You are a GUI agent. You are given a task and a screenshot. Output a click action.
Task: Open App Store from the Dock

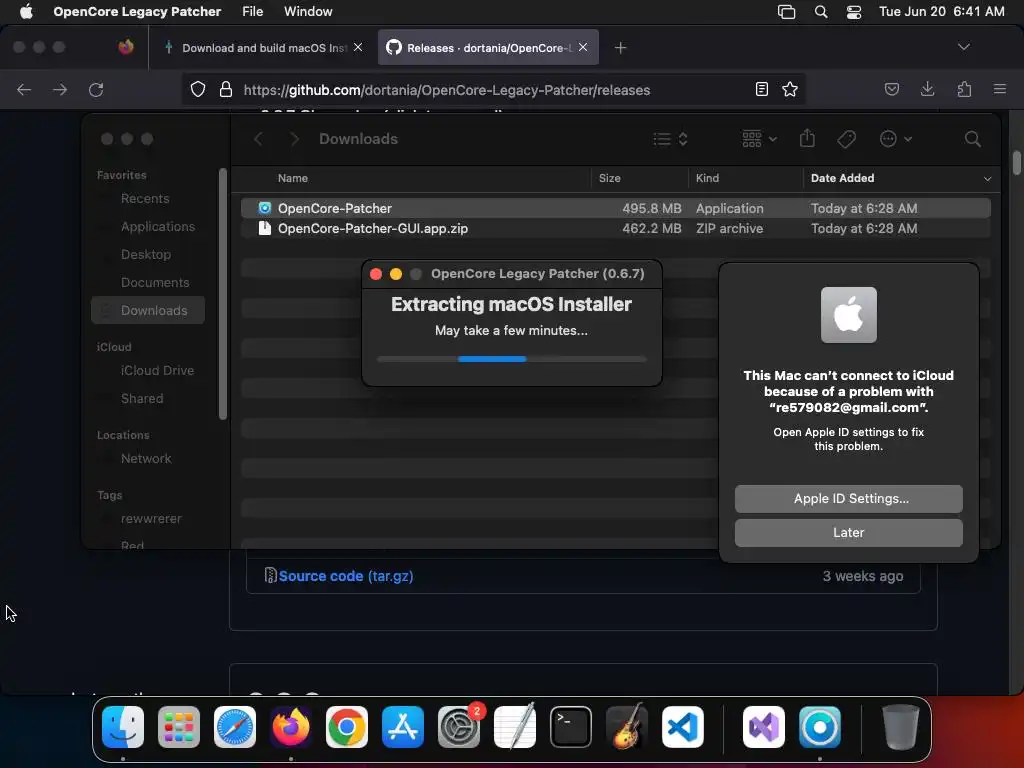click(x=402, y=726)
